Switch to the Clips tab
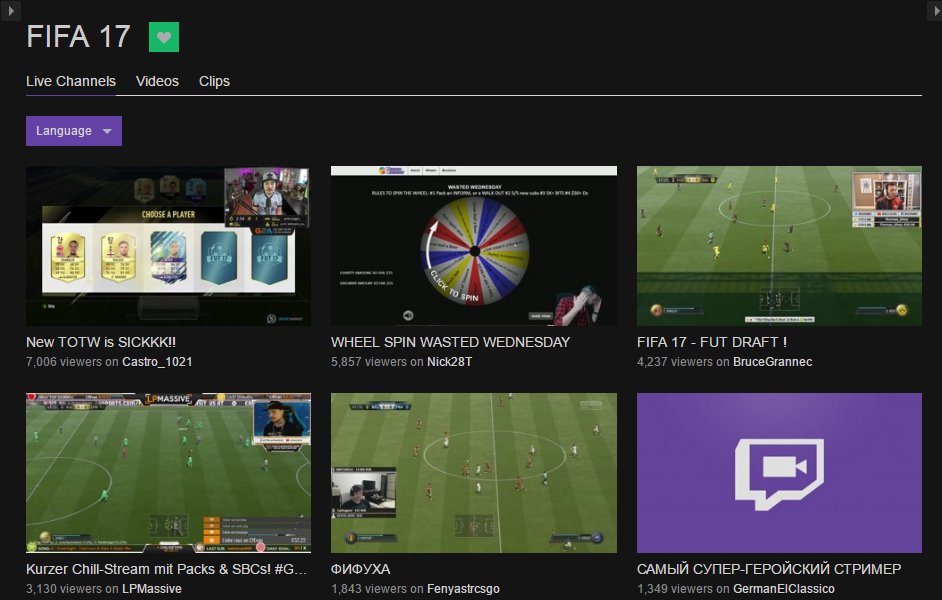Viewport: 942px width, 600px height. pos(214,81)
